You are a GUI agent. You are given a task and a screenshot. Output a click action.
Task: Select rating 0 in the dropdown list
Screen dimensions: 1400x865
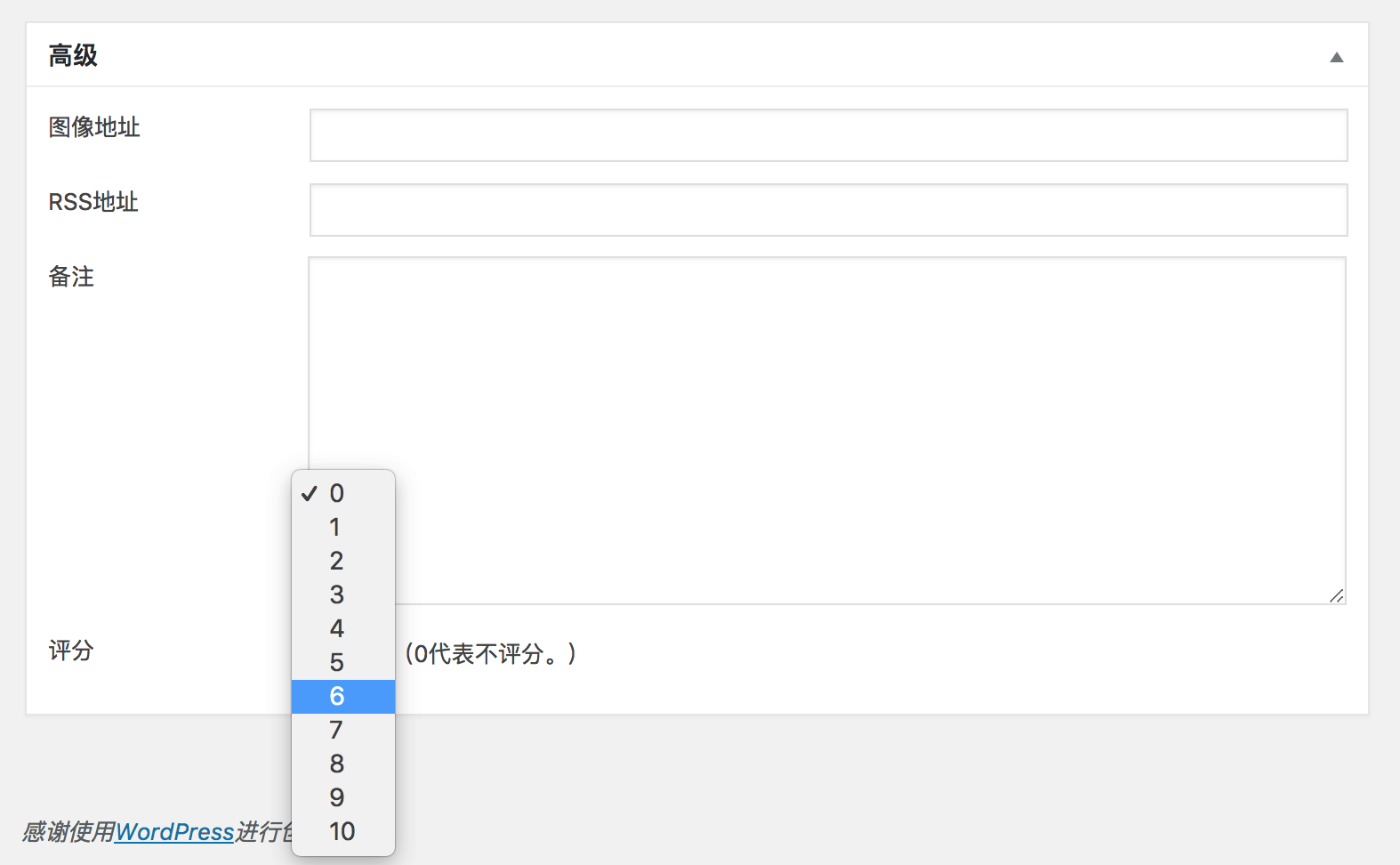pyautogui.click(x=343, y=493)
